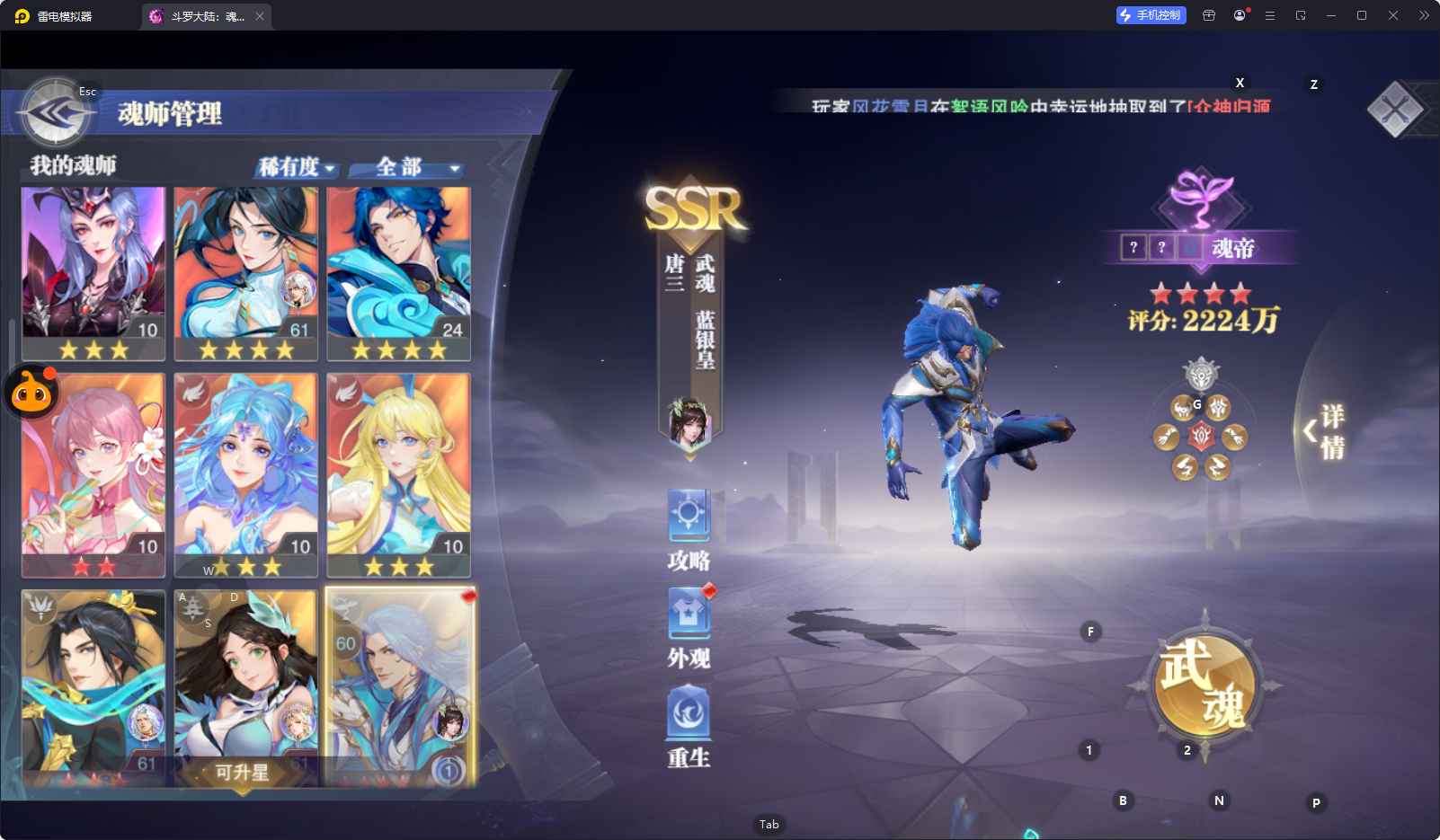The width and height of the screenshot is (1440, 840).
Task: Select the lower-left gold leg slot icon
Action: point(1185,467)
